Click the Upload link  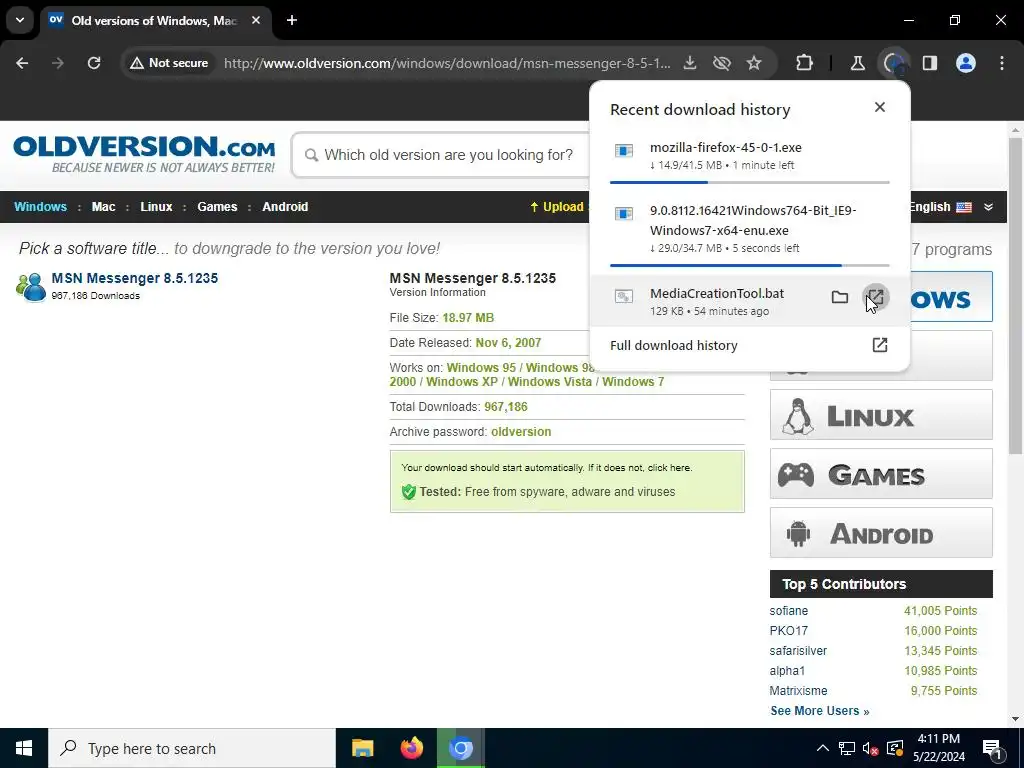[x=557, y=207]
